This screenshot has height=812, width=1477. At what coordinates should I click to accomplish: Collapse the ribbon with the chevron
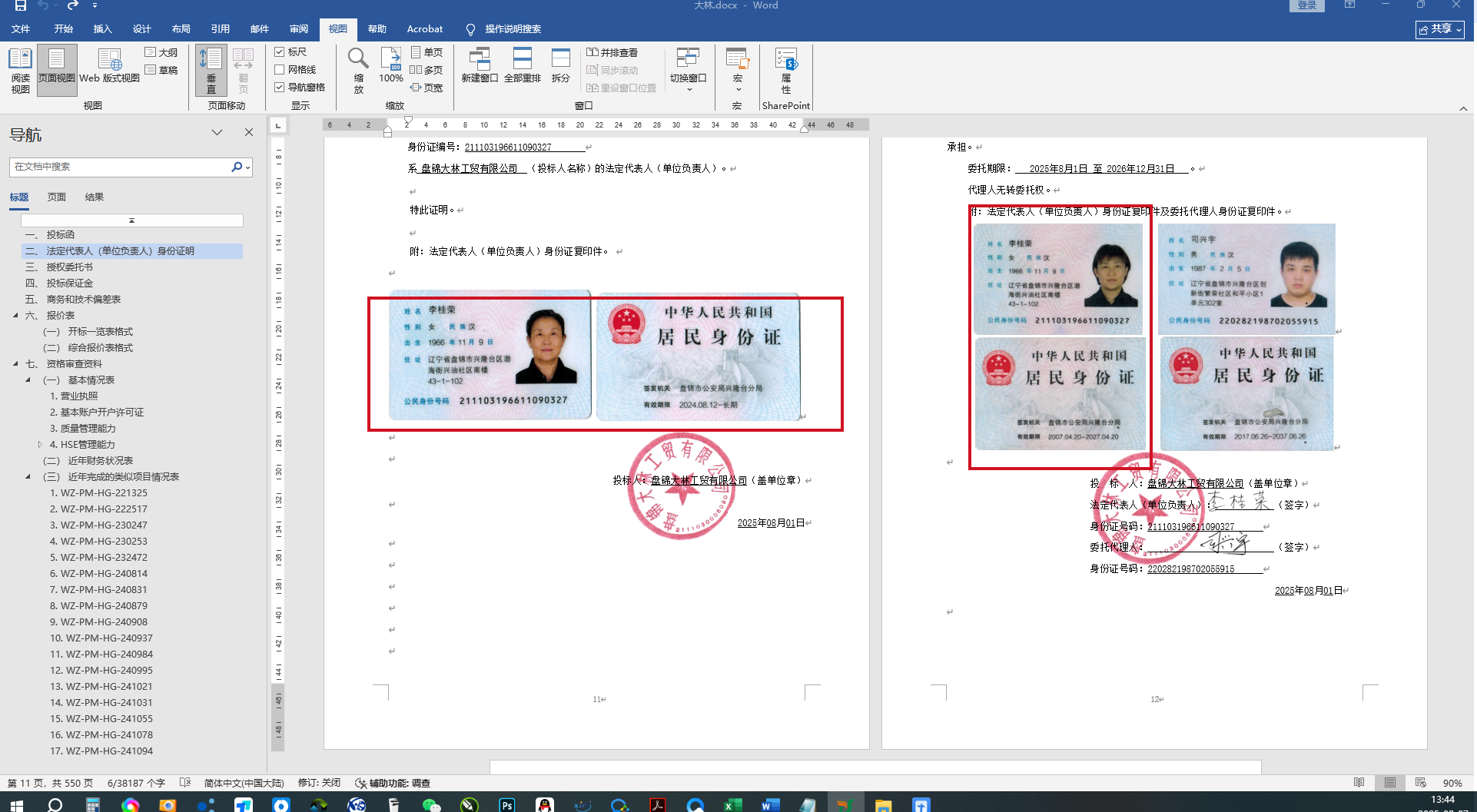(1463, 108)
